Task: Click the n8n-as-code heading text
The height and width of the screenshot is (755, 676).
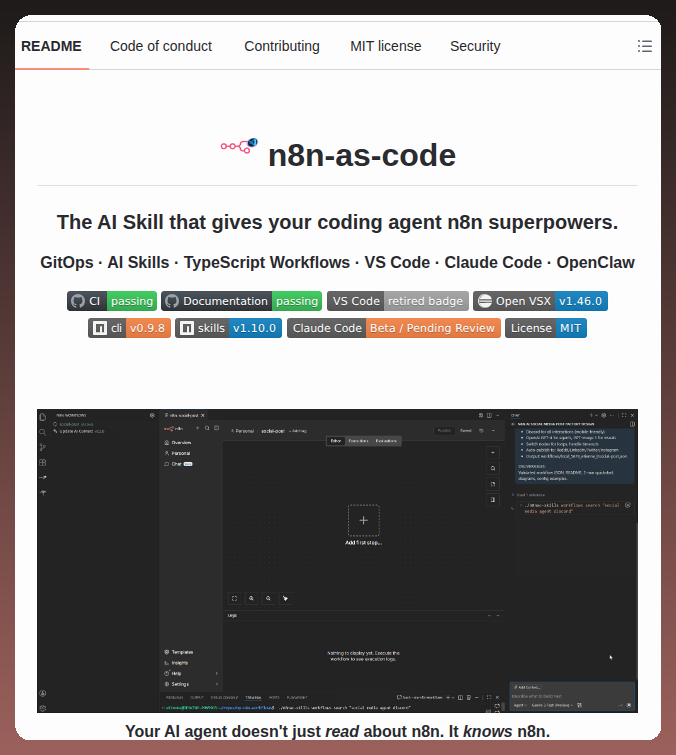Action: [x=362, y=155]
